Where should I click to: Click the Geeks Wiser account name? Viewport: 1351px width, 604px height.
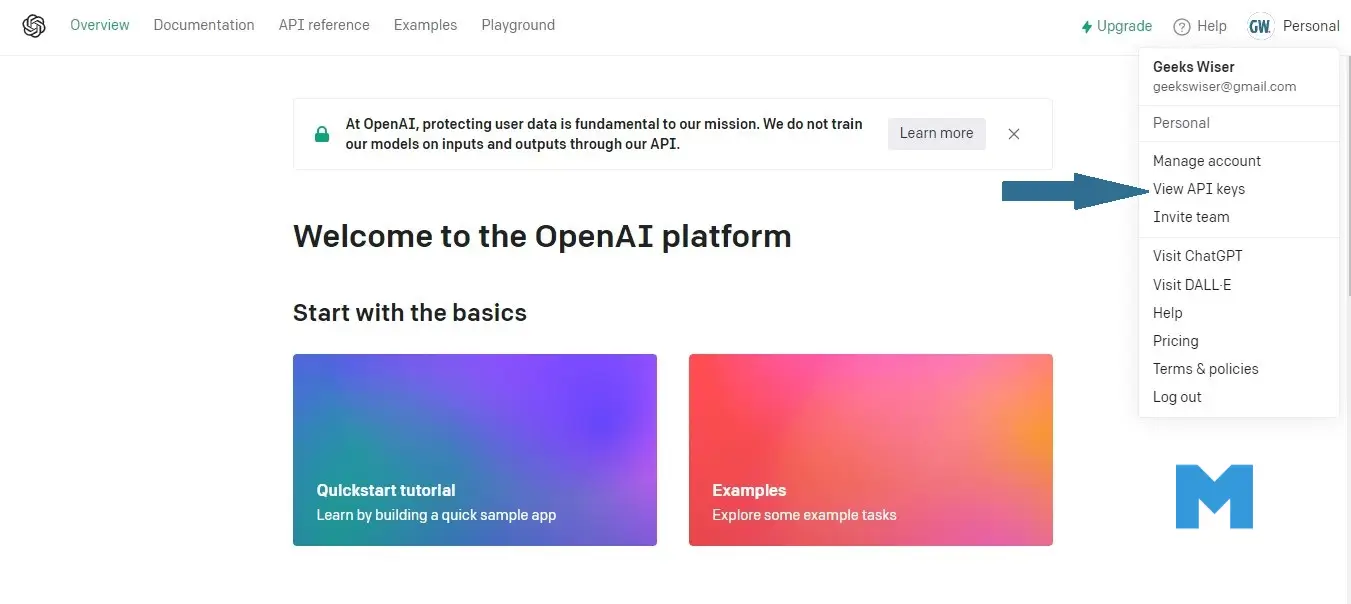[1194, 67]
